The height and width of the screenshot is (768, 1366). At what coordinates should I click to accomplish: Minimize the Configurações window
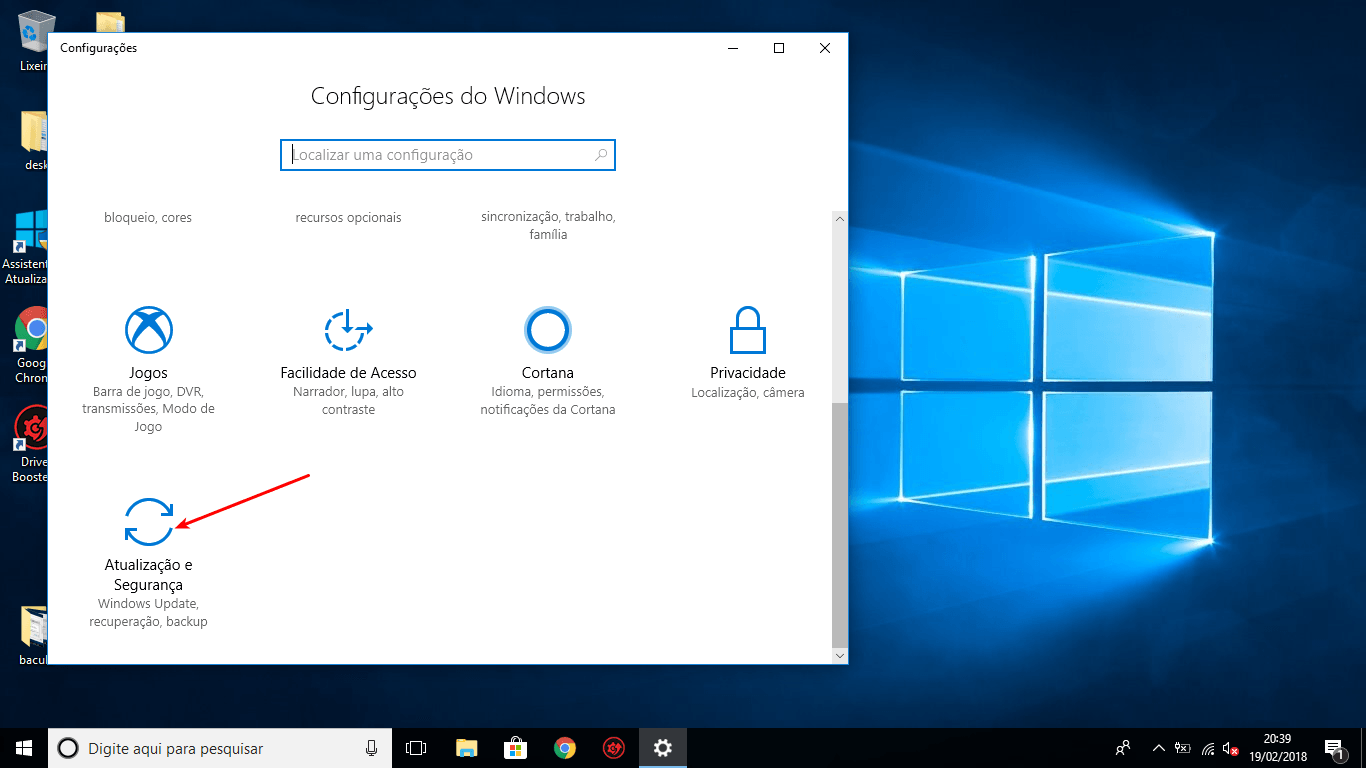tap(733, 48)
